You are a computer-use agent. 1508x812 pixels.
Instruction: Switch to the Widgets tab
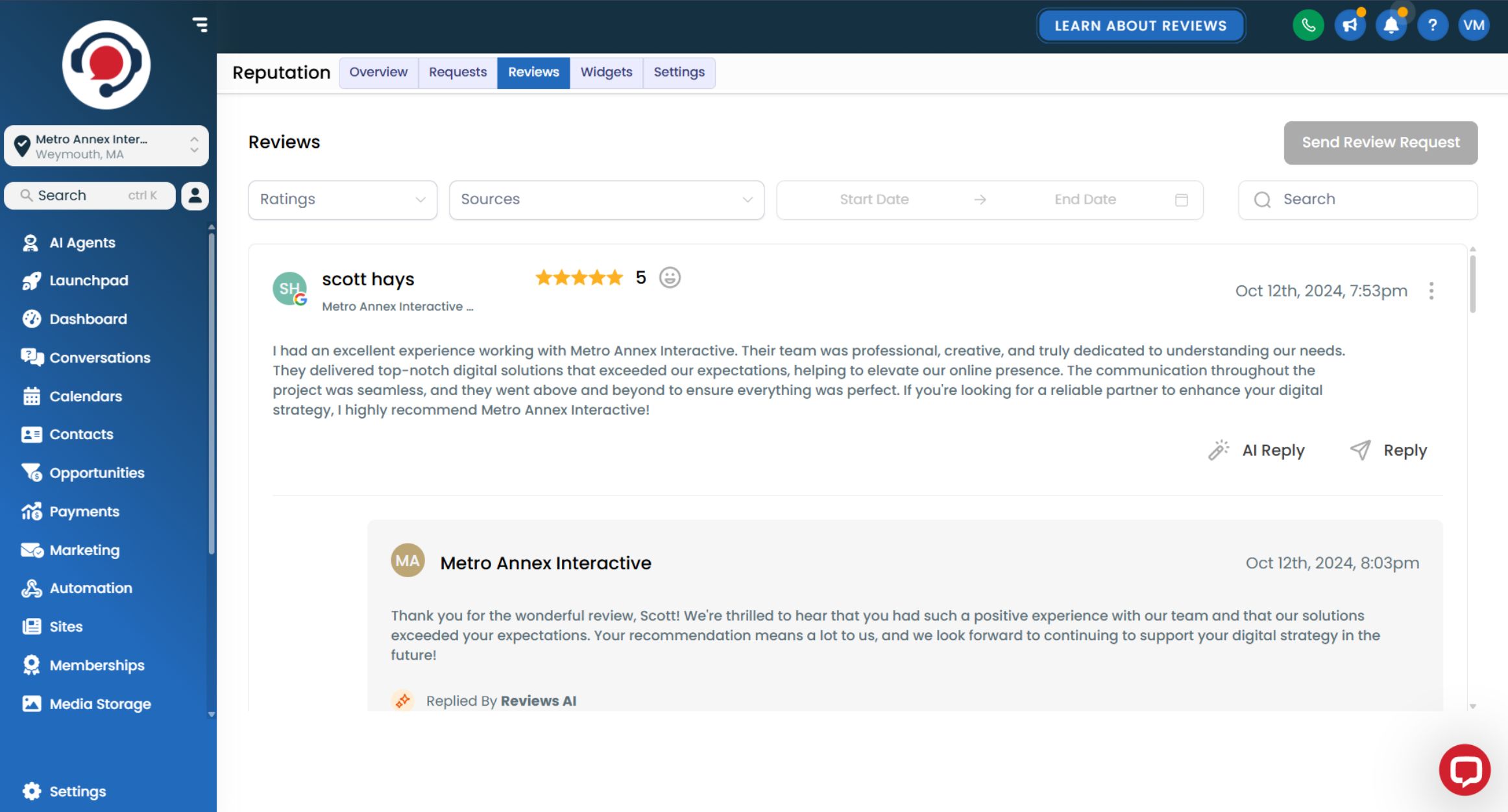[606, 72]
